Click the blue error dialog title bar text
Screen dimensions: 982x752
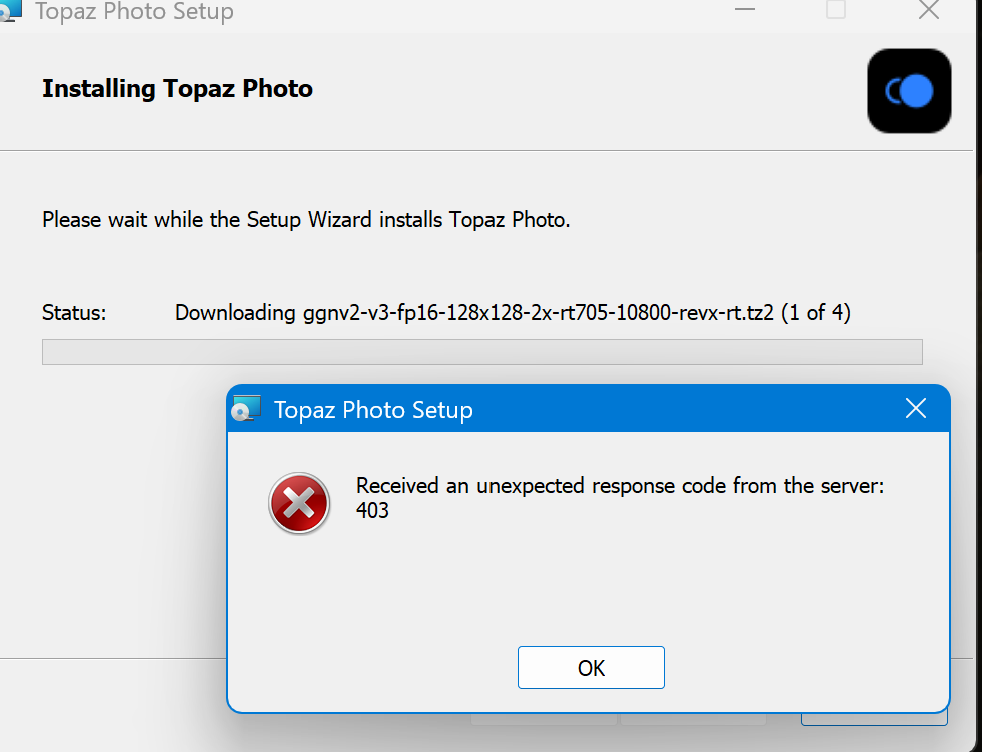373,409
